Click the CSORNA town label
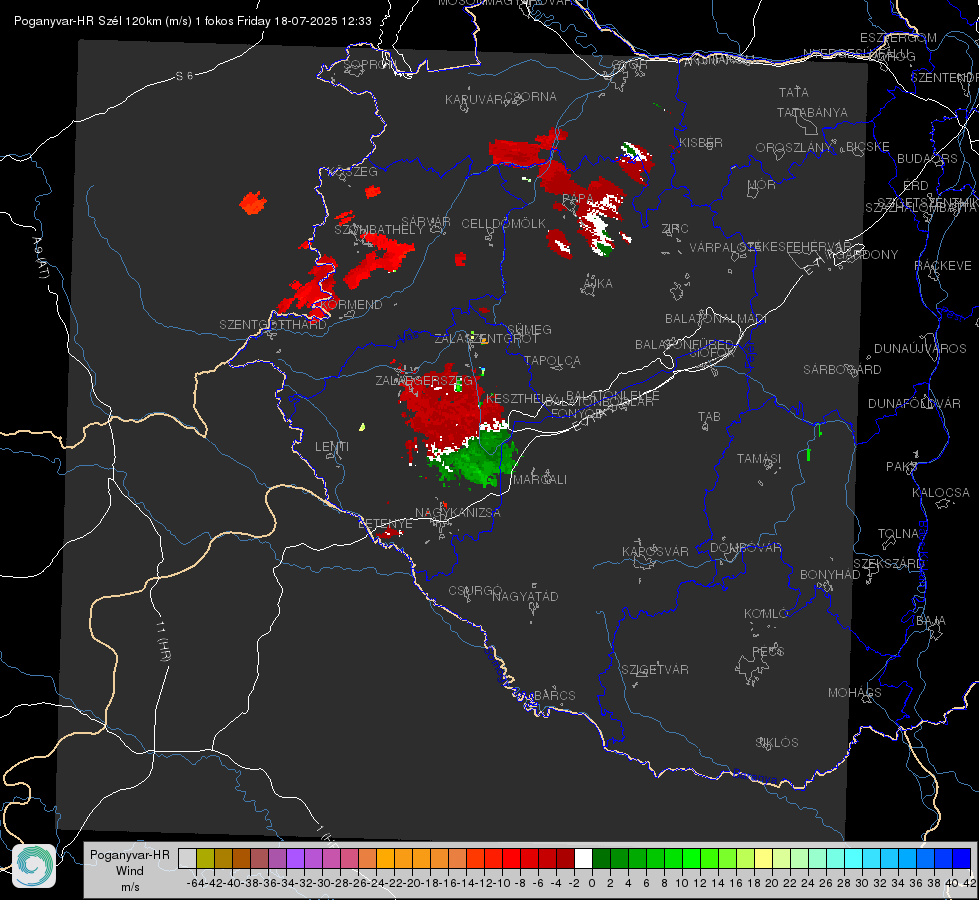Image resolution: width=979 pixels, height=900 pixels. pyautogui.click(x=531, y=96)
